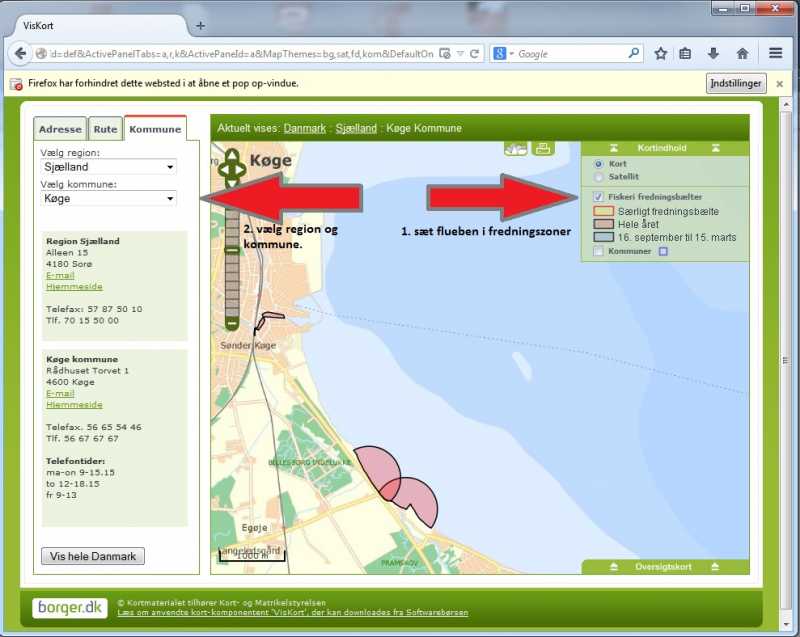Click the map book icon beside print
800x637 pixels.
pyautogui.click(x=516, y=149)
